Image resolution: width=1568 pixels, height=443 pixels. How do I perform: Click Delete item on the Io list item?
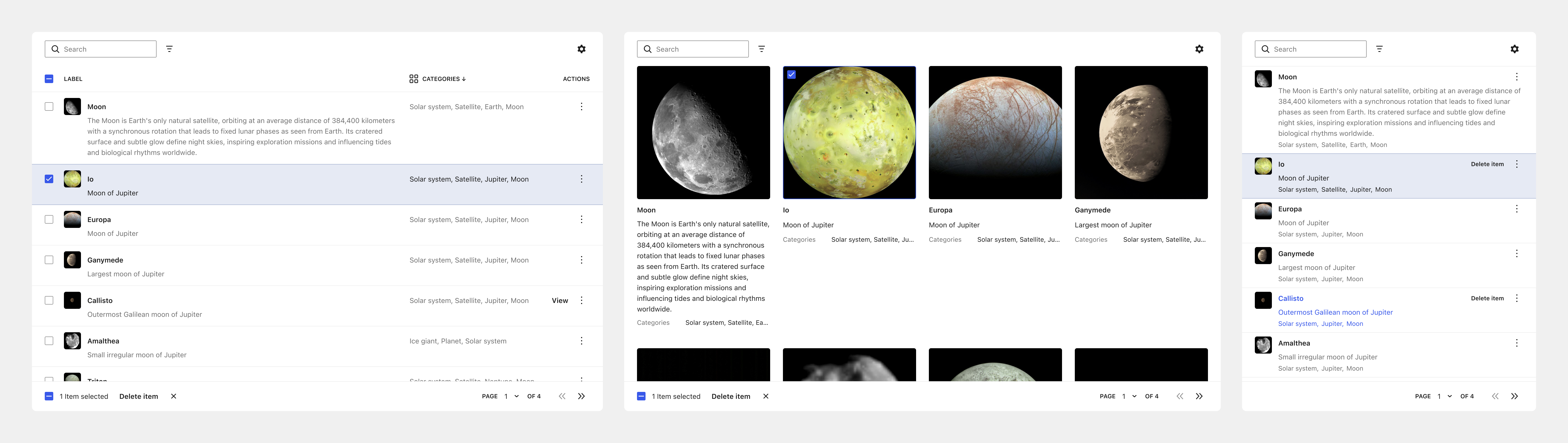(x=1487, y=164)
